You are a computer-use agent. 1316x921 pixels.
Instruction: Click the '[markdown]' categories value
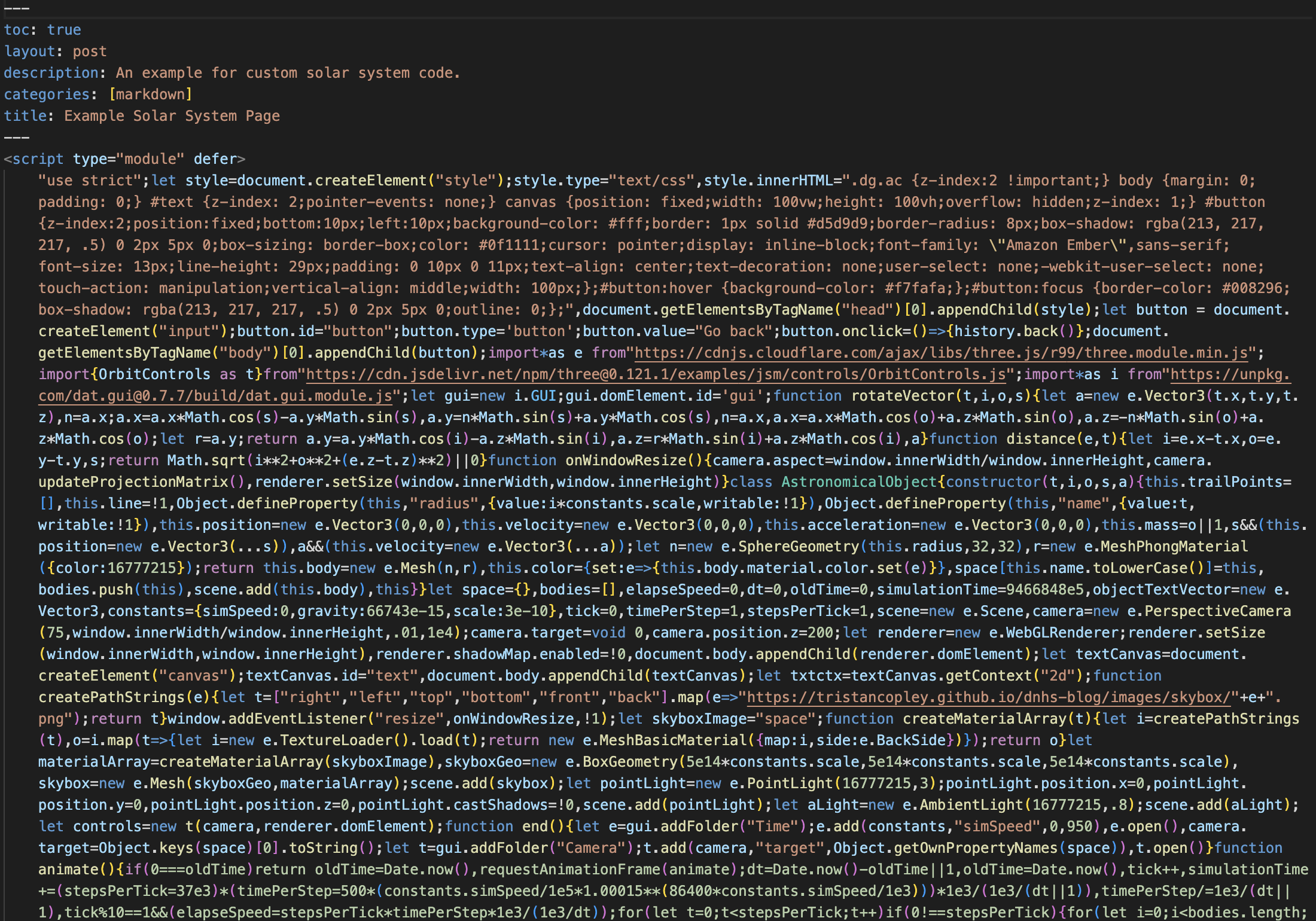pos(150,94)
